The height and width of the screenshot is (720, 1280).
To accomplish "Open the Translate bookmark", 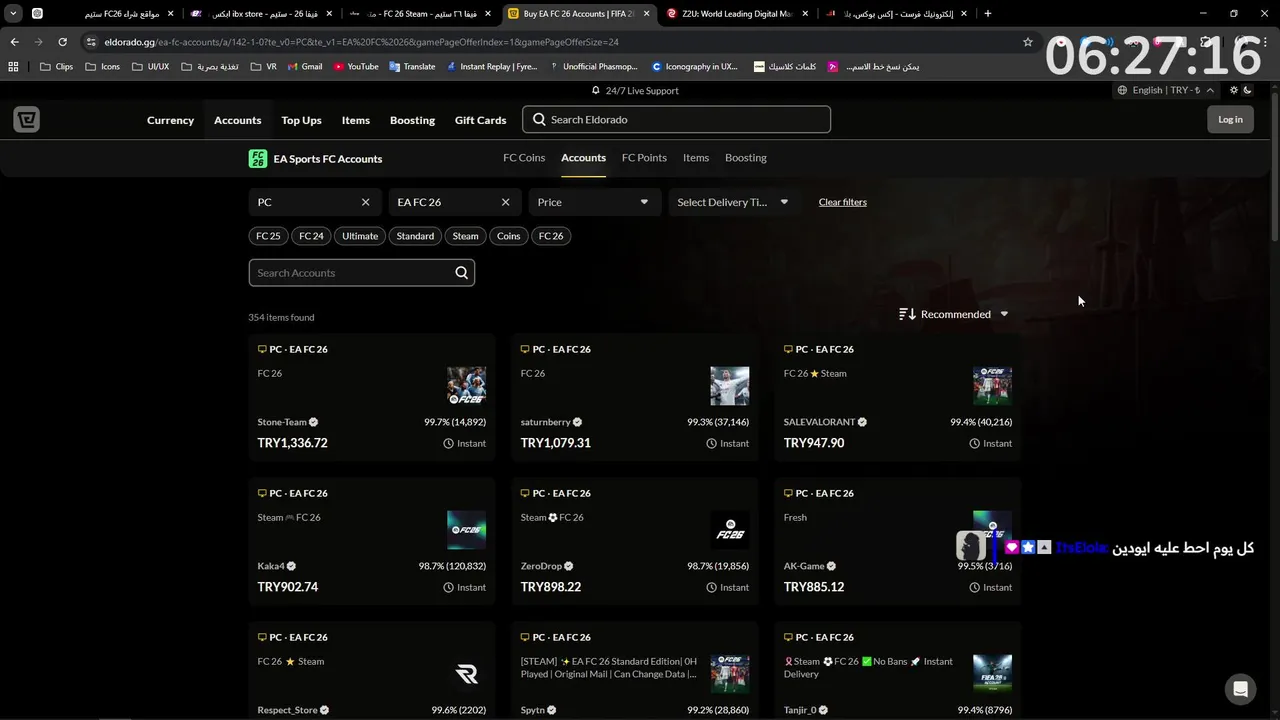I will [x=412, y=67].
